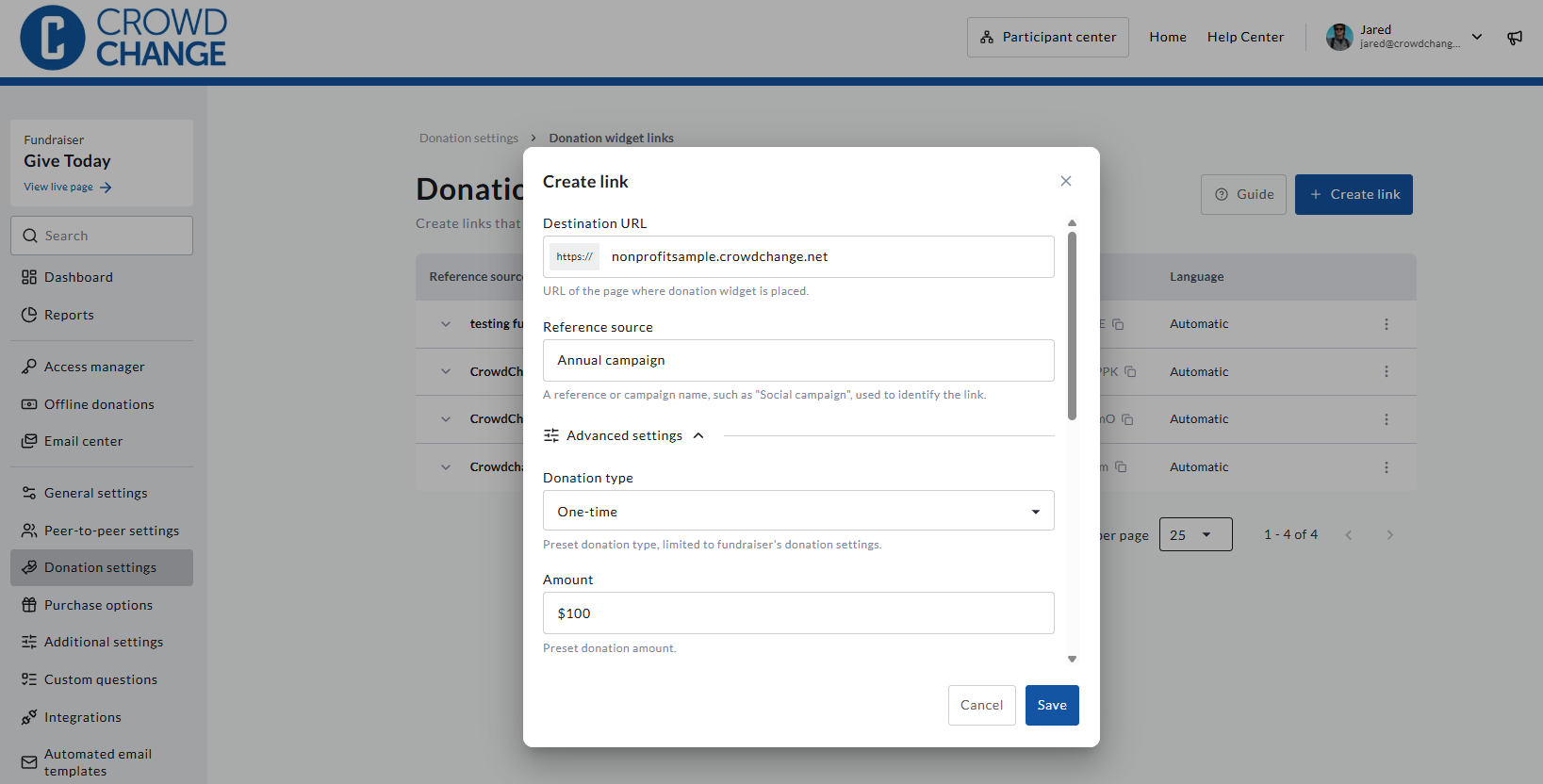The height and width of the screenshot is (784, 1543).
Task: Click the CrowdChange logo
Action: tap(123, 38)
